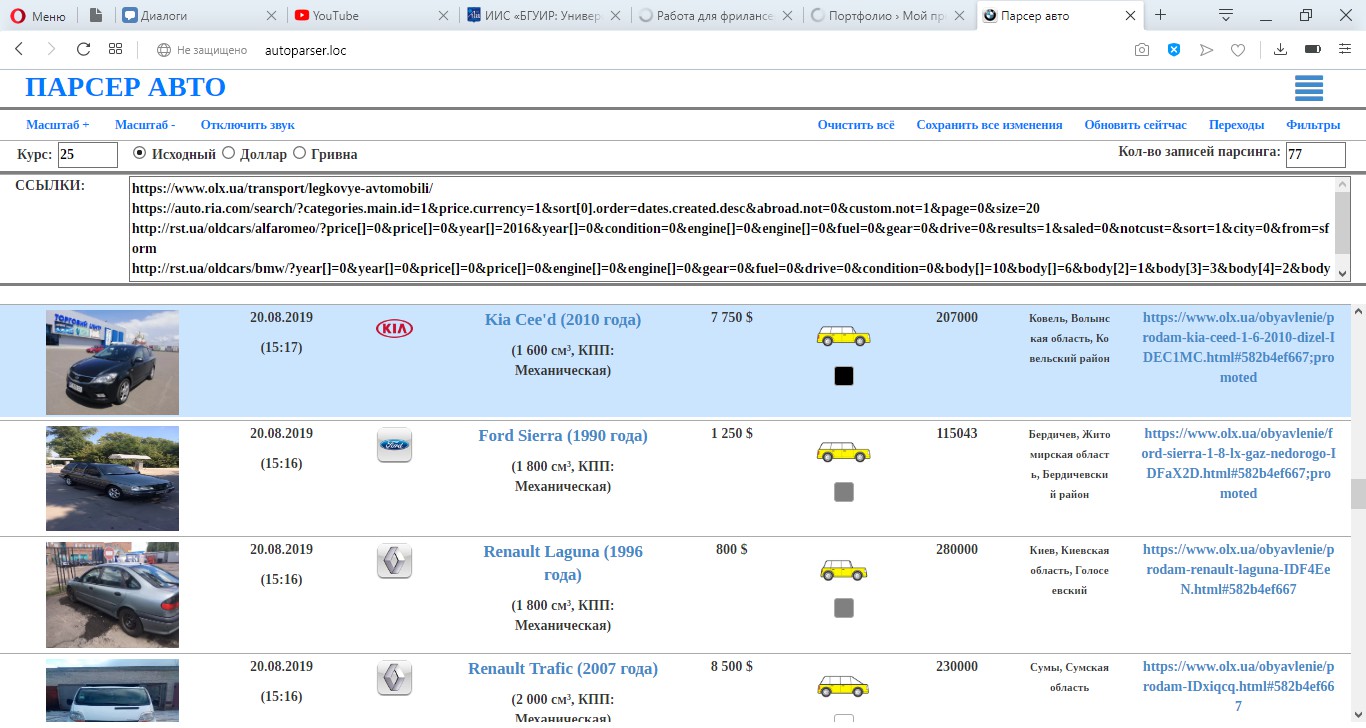
Task: Click the gray color swatch for Ford Sierra
Action: (x=844, y=492)
